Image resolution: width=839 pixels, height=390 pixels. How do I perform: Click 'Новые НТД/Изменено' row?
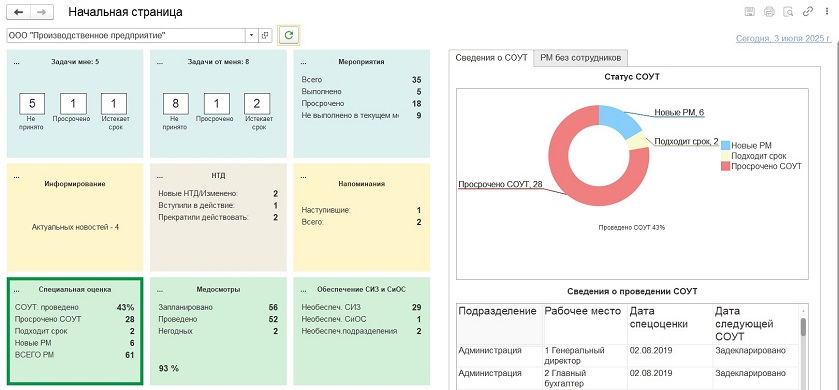click(218, 194)
